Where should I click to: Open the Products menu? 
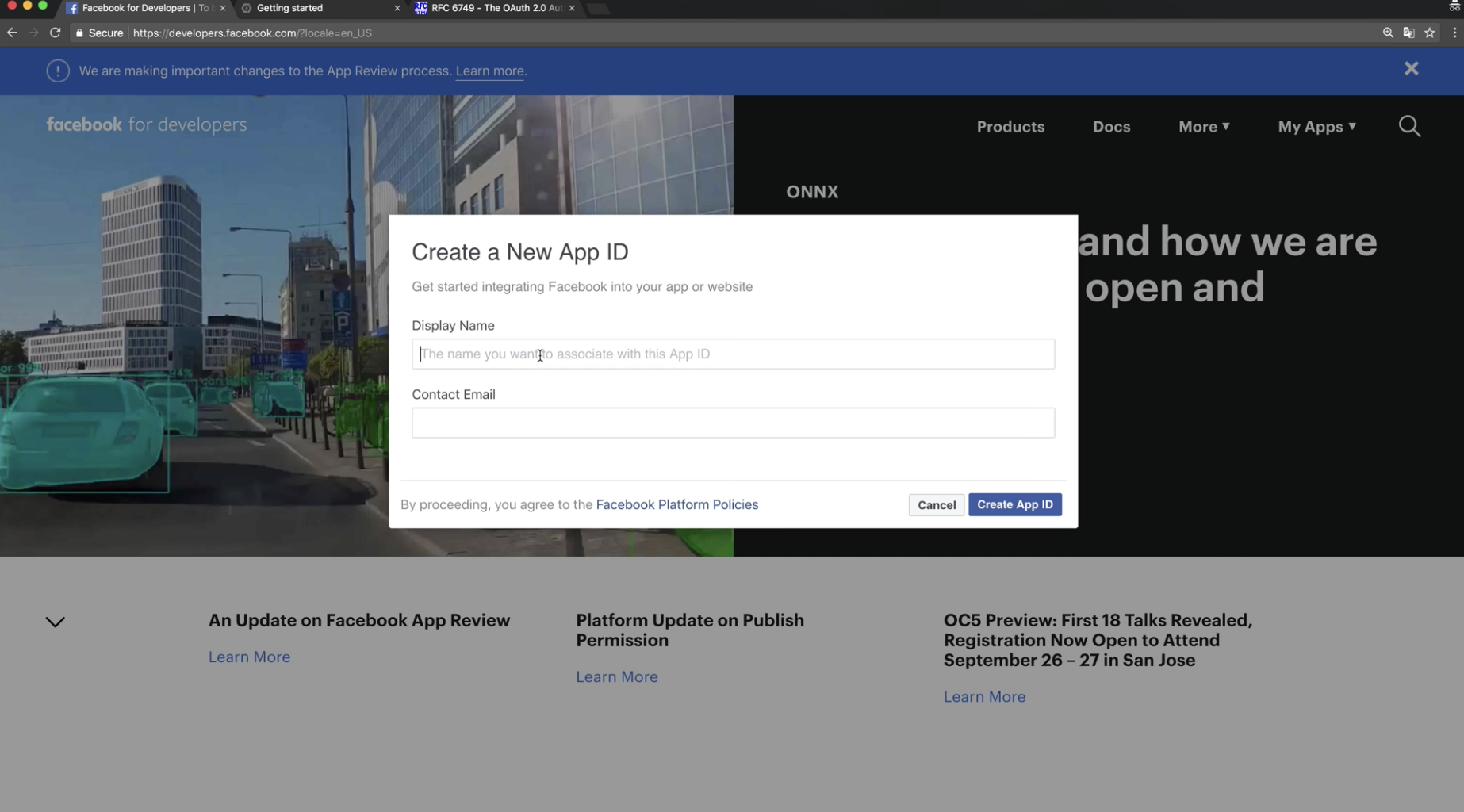point(1010,127)
